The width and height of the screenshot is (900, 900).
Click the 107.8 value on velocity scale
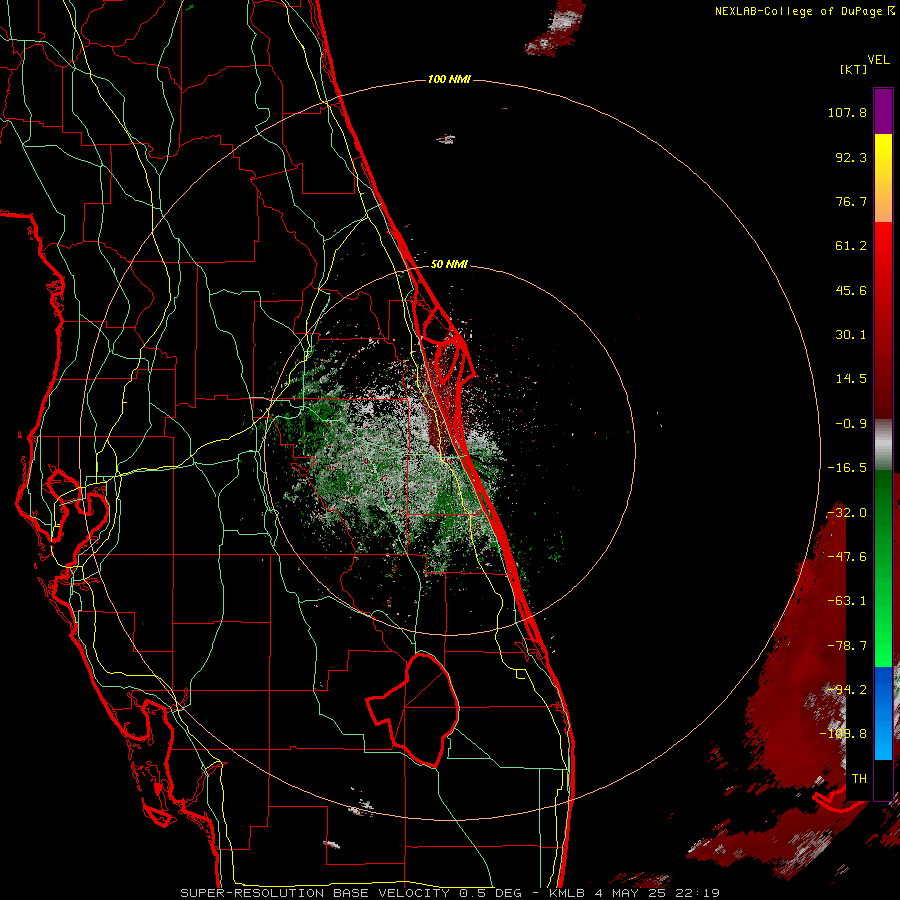(x=847, y=112)
